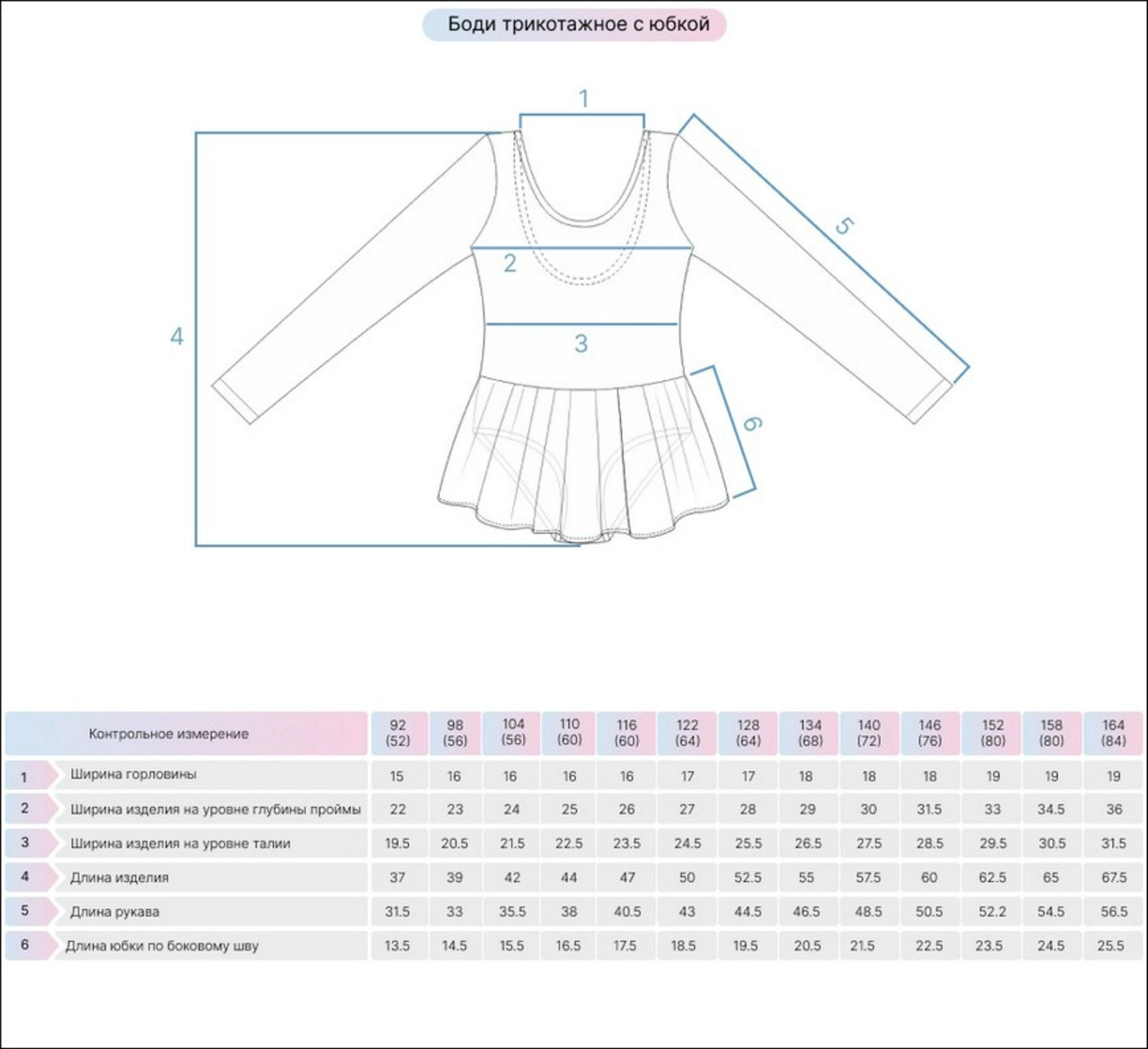Select the size column header 164 (84)

tap(1114, 733)
